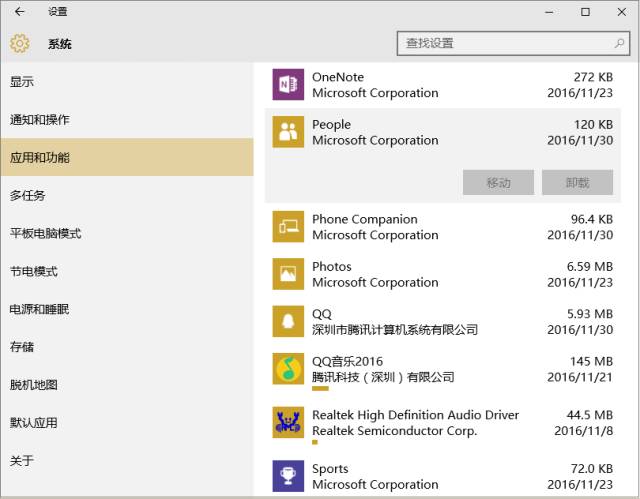Screen dimensions: 640x499
Task: Click the 44.5 MB size value
Action: (590, 415)
